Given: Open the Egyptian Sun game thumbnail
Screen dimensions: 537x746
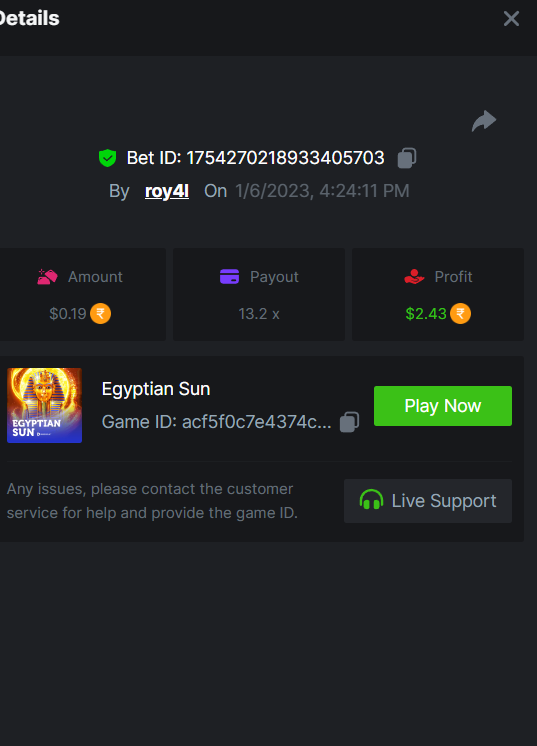Looking at the screenshot, I should click(44, 405).
